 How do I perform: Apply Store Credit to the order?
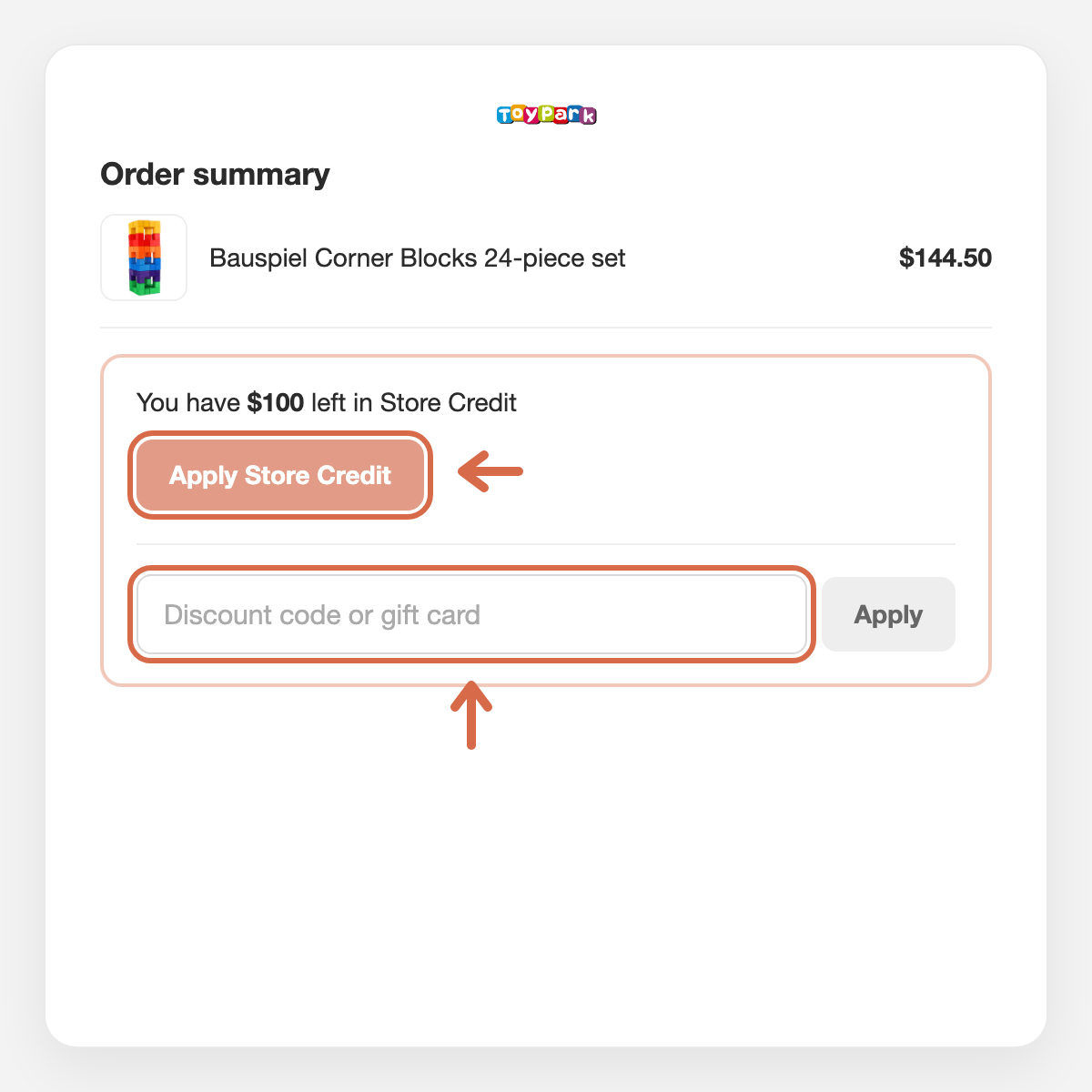280,475
